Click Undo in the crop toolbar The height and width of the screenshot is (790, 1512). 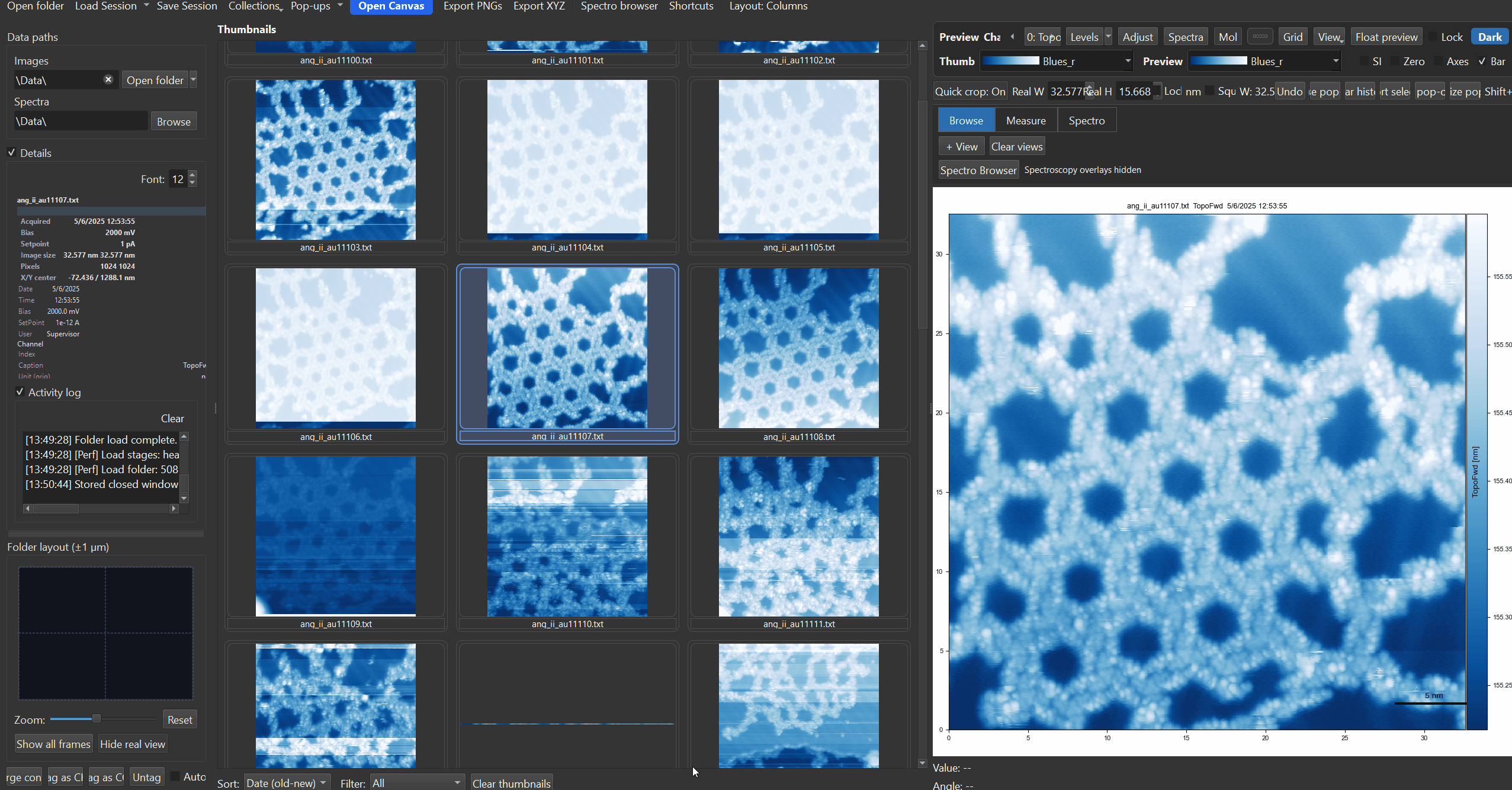click(1289, 91)
